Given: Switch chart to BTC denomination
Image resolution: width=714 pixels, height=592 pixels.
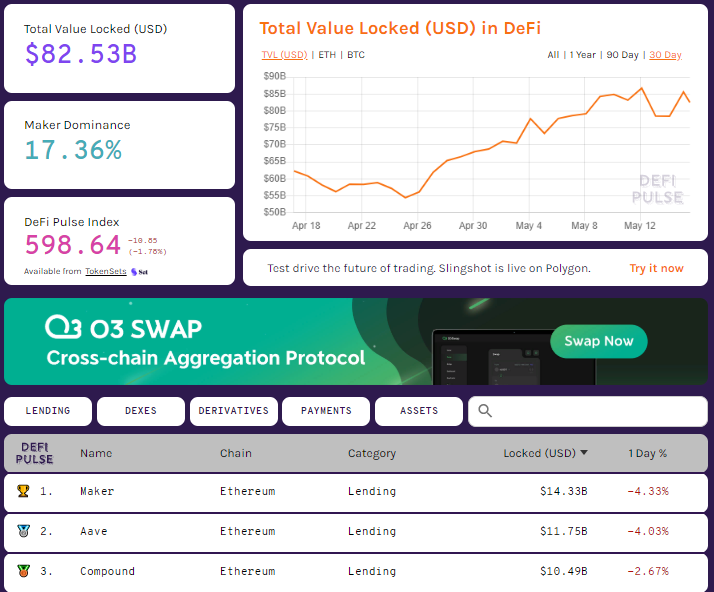Looking at the screenshot, I should (x=357, y=55).
